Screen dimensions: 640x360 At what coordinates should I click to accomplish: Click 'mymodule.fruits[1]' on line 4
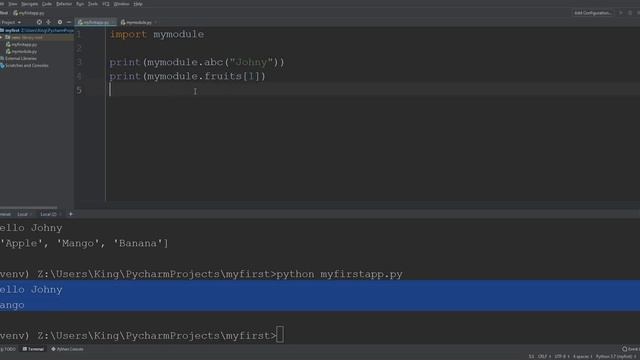(x=203, y=76)
